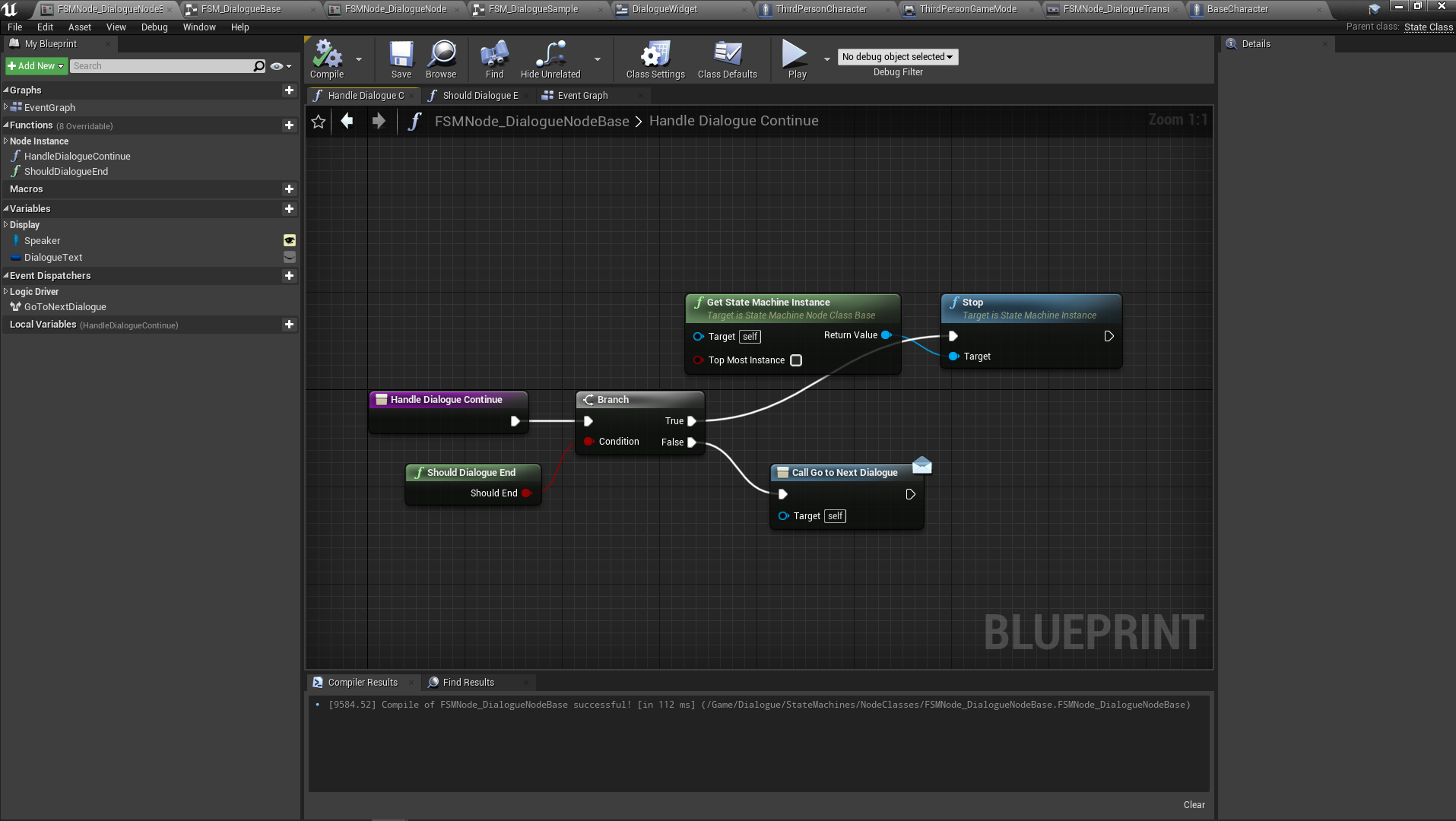Toggle Speaker variable visibility eye
This screenshot has height=821, width=1456.
point(290,240)
